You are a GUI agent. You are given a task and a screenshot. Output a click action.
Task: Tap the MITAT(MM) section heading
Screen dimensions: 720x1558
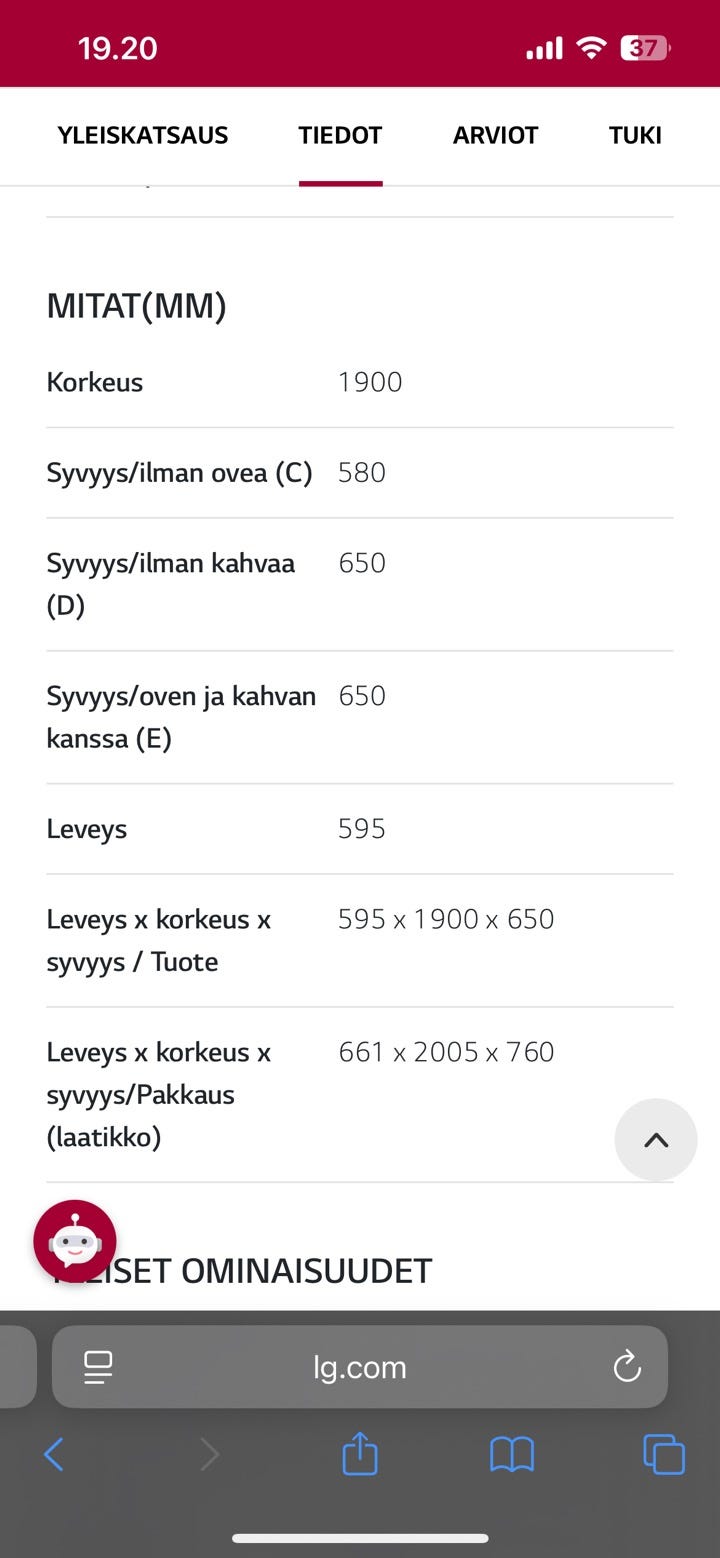point(137,306)
